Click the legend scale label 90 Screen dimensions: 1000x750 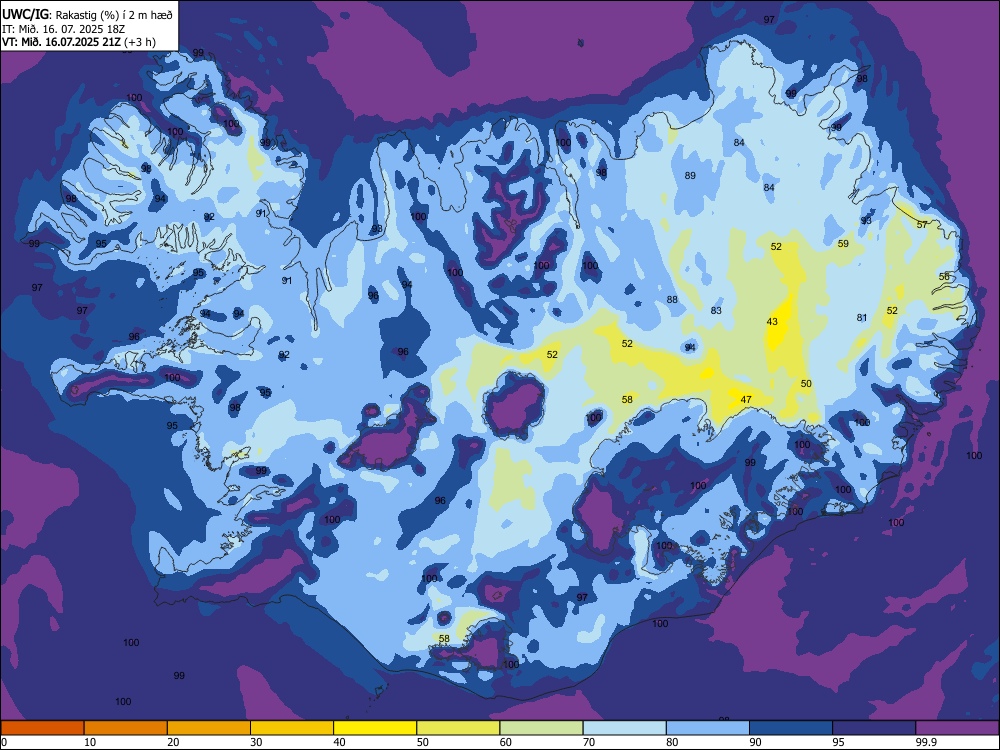tap(755, 742)
